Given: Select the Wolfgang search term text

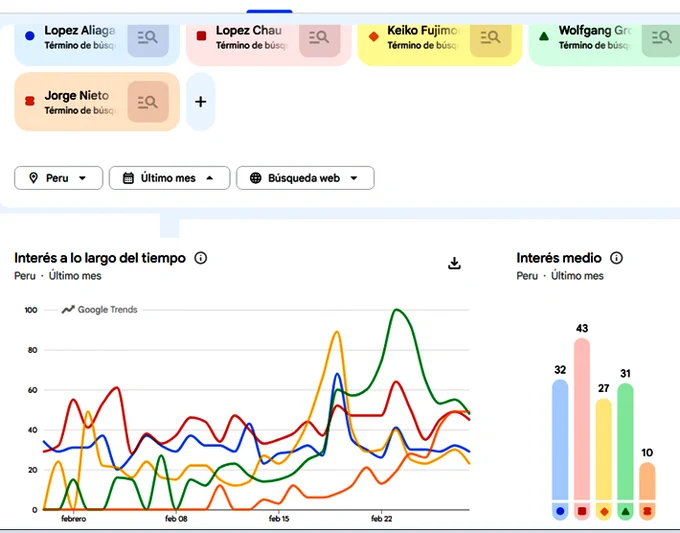Looking at the screenshot, I should click(x=595, y=30).
